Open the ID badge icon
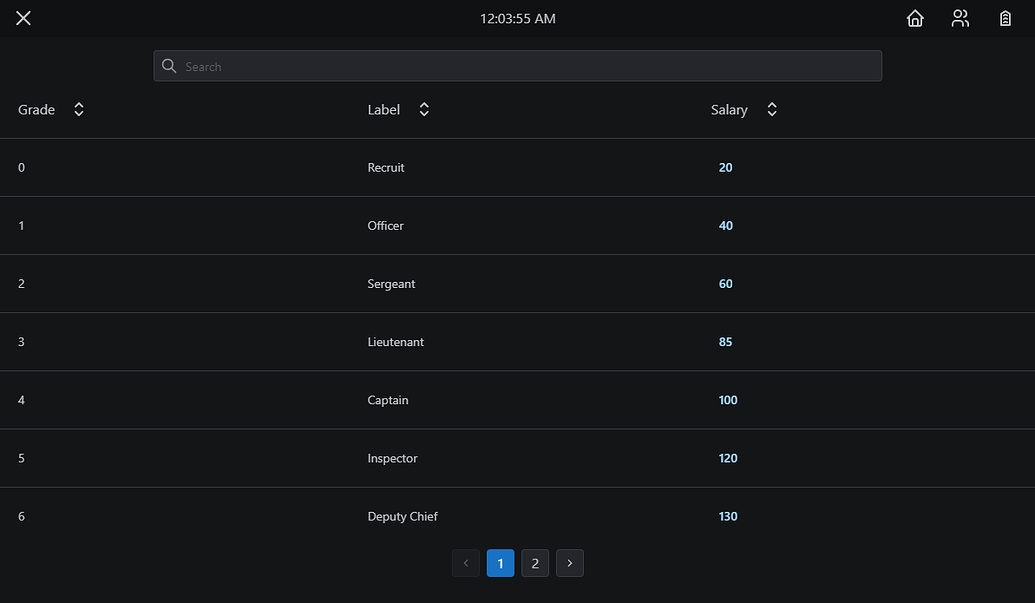 point(1005,18)
